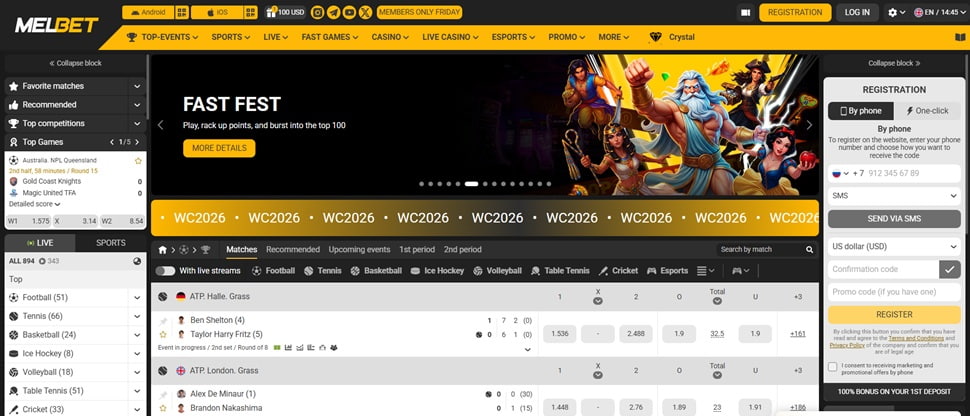Open the X (Twitter) social icon

(366, 12)
